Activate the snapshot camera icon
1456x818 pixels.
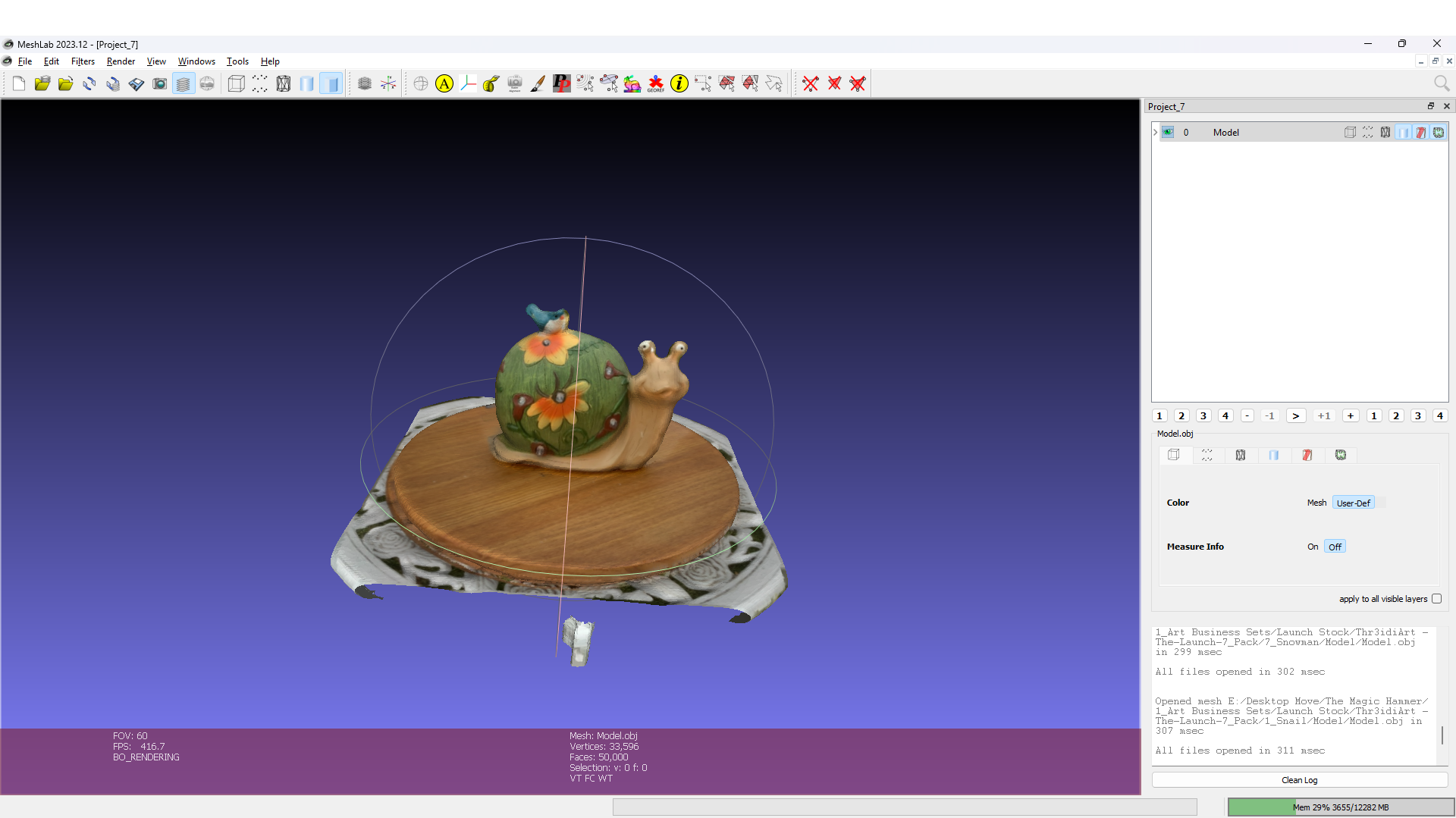point(160,83)
